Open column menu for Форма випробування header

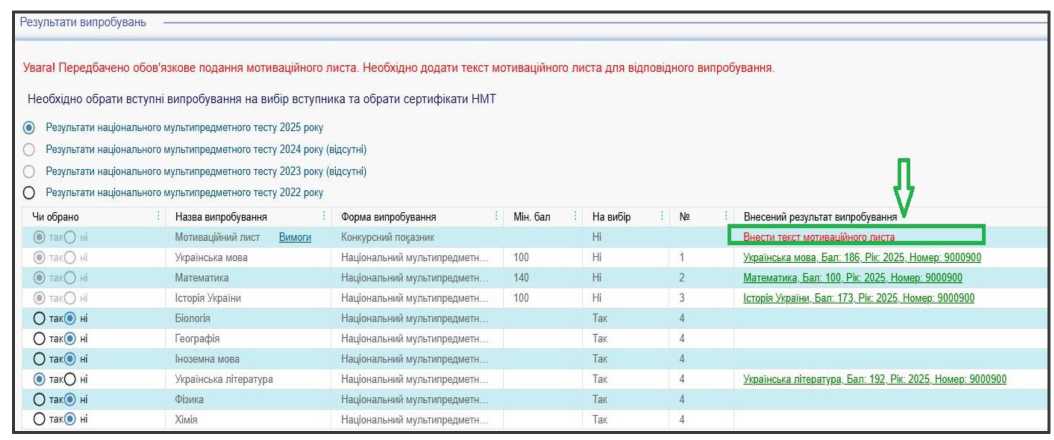pyautogui.click(x=496, y=216)
